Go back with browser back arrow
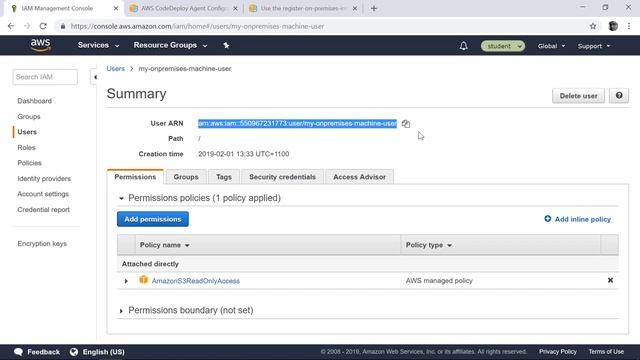The width and height of the screenshot is (640, 360). click(11, 26)
